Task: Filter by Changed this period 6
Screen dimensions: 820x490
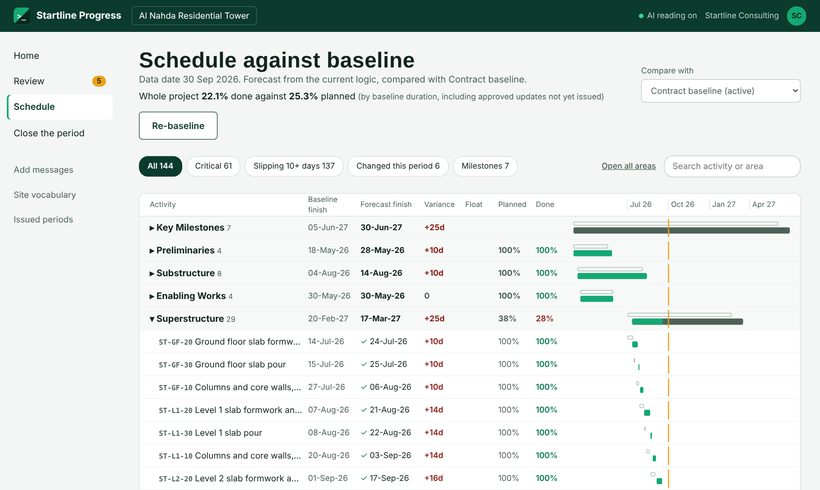Action: click(398, 166)
